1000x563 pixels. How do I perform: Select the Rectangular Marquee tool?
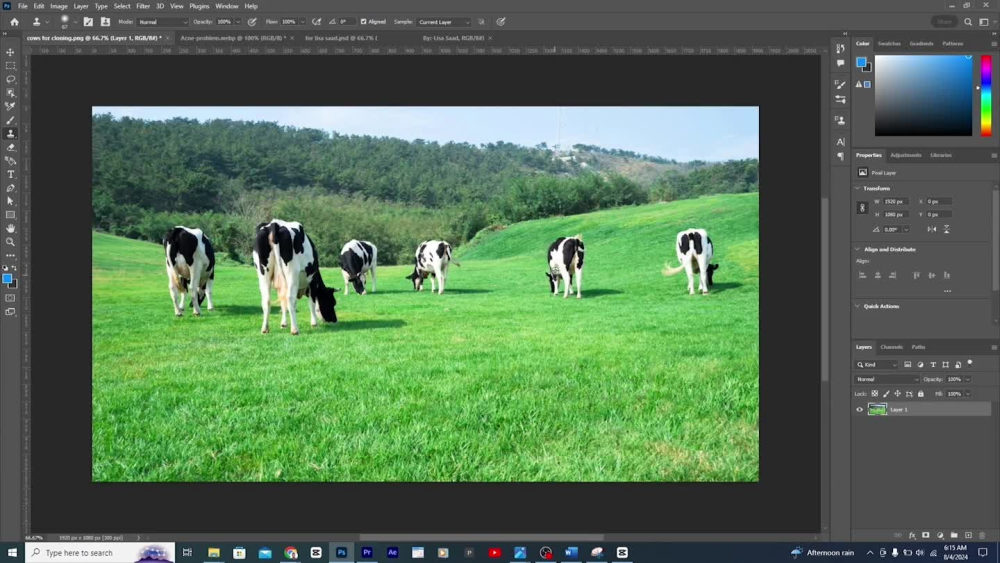10,66
